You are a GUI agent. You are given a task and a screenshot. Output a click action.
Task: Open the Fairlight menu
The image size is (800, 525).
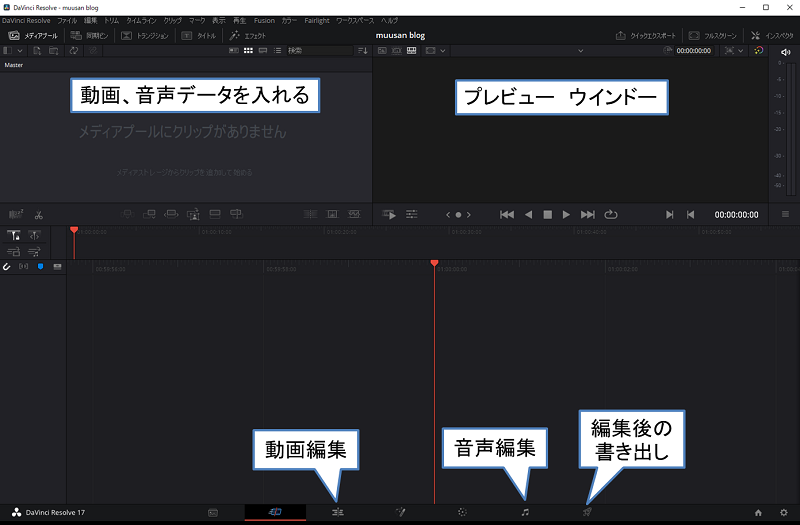[317, 20]
